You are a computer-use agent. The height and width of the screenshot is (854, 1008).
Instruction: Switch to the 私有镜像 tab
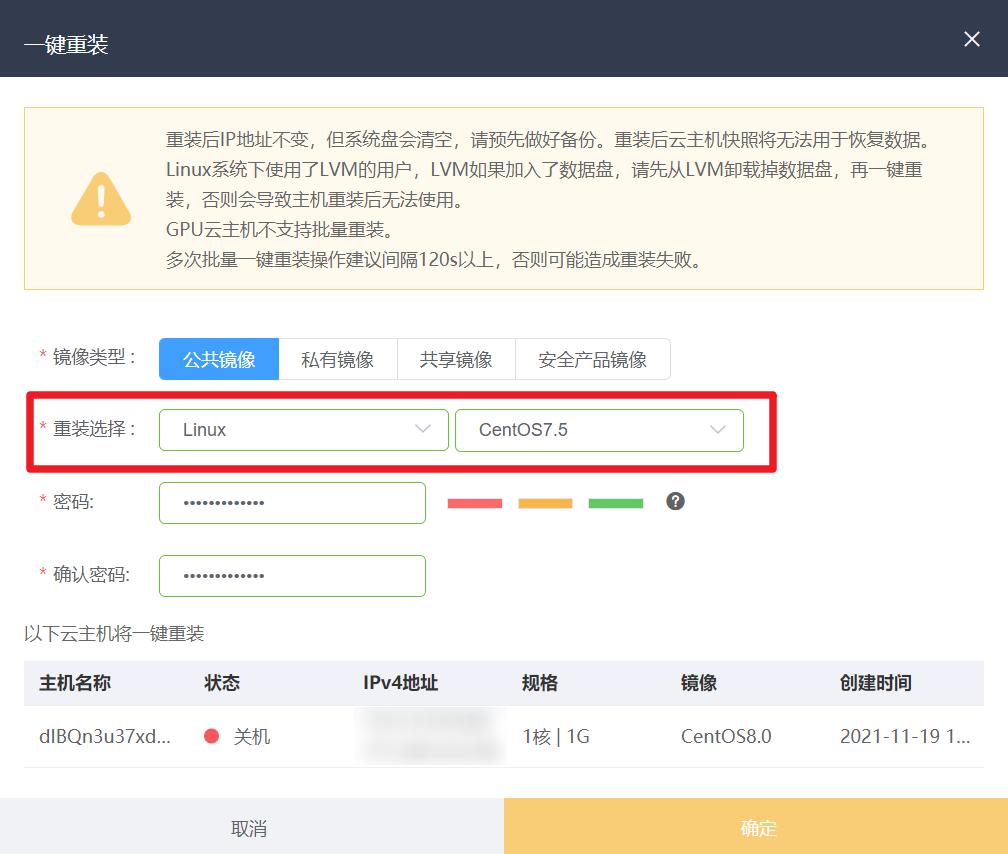point(338,359)
